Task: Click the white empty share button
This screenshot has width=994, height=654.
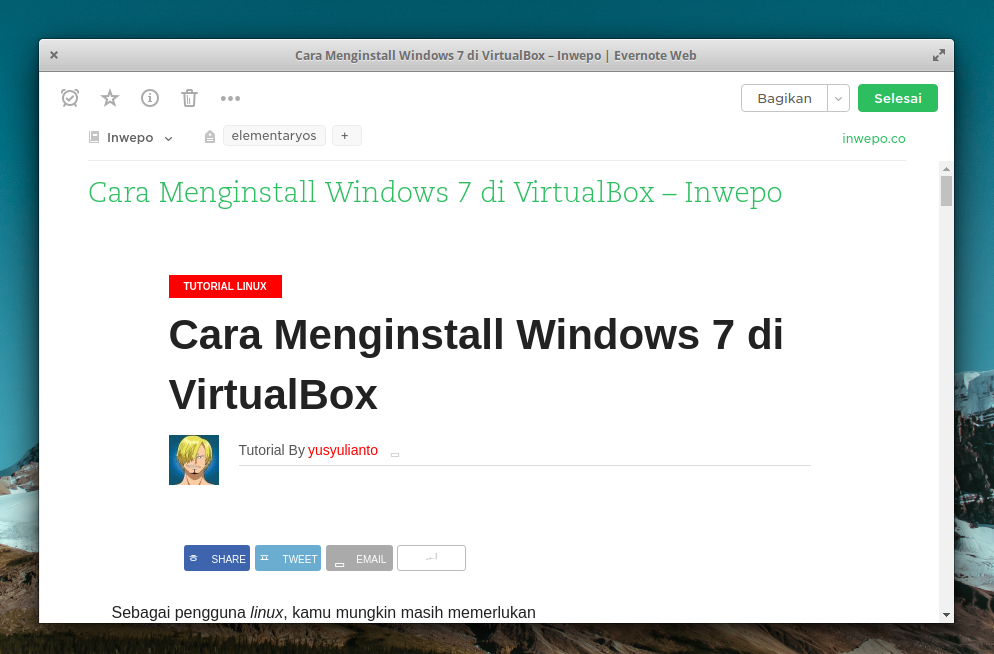Action: tap(431, 558)
